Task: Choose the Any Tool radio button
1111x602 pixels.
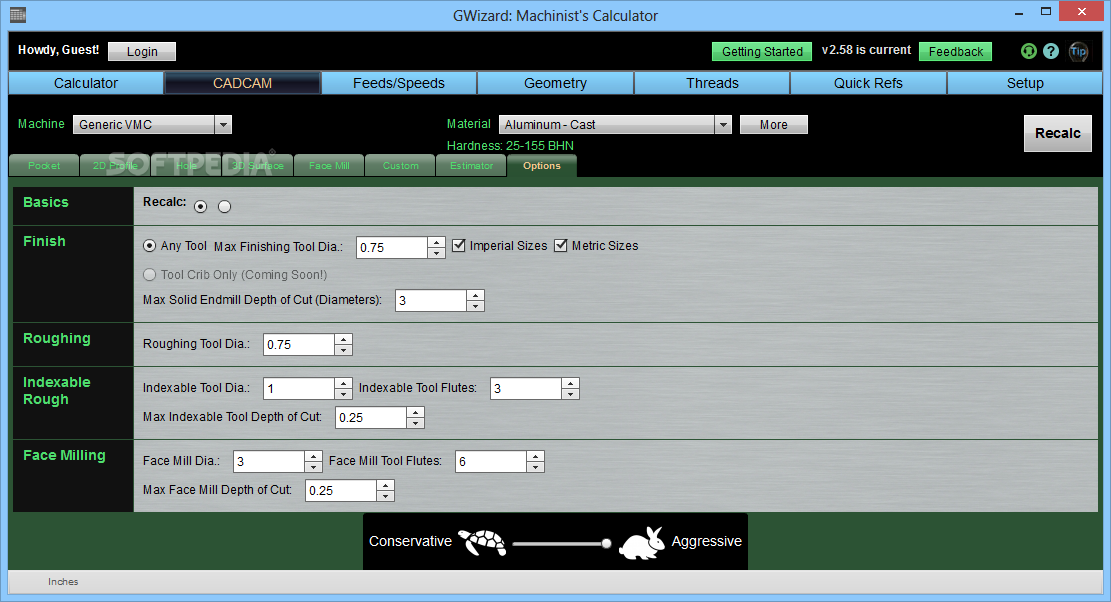Action: click(x=150, y=246)
